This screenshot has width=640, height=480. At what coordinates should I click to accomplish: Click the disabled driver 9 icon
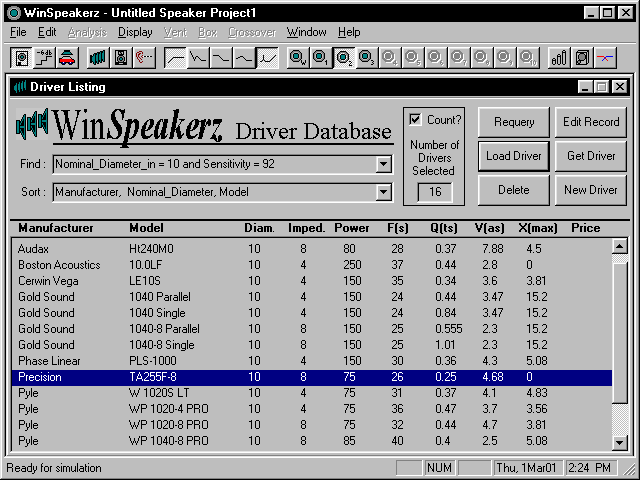505,58
